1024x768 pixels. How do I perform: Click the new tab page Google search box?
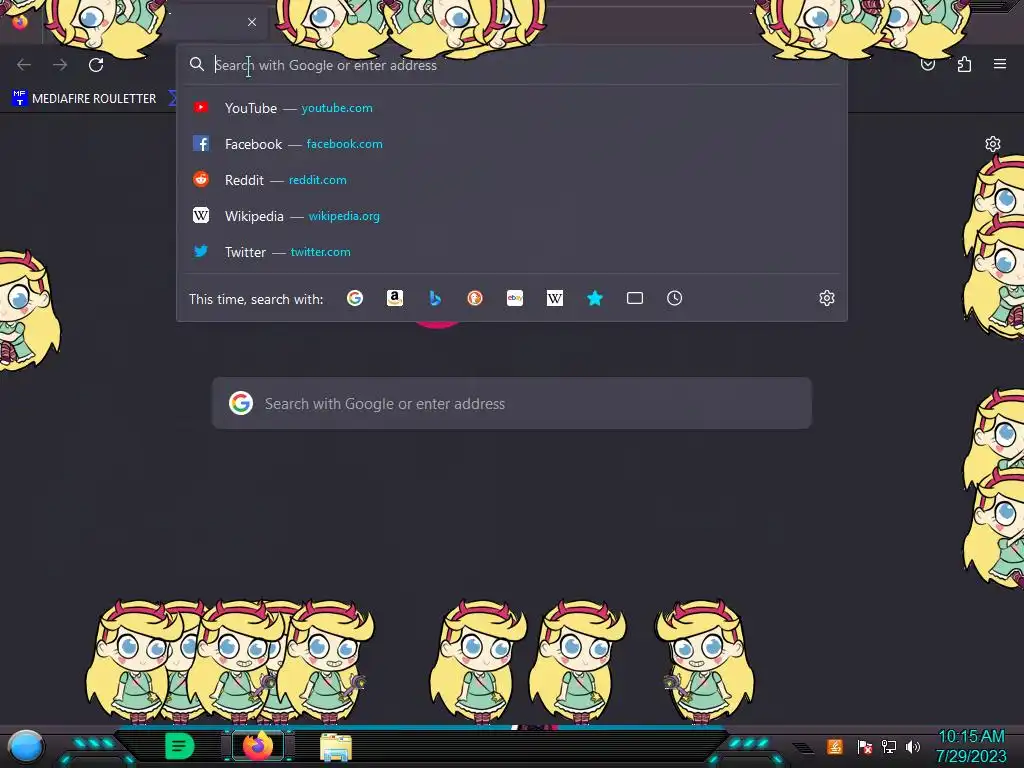coord(512,404)
